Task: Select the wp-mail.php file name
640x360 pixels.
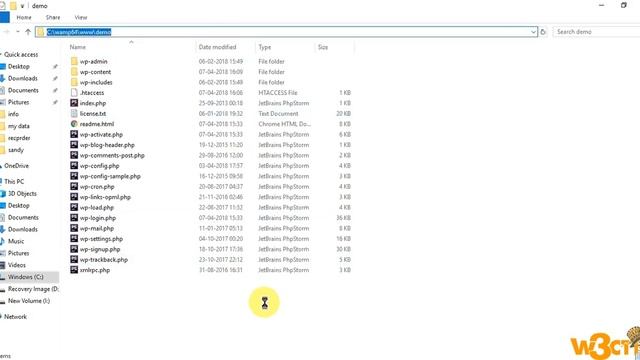Action: click(97, 228)
